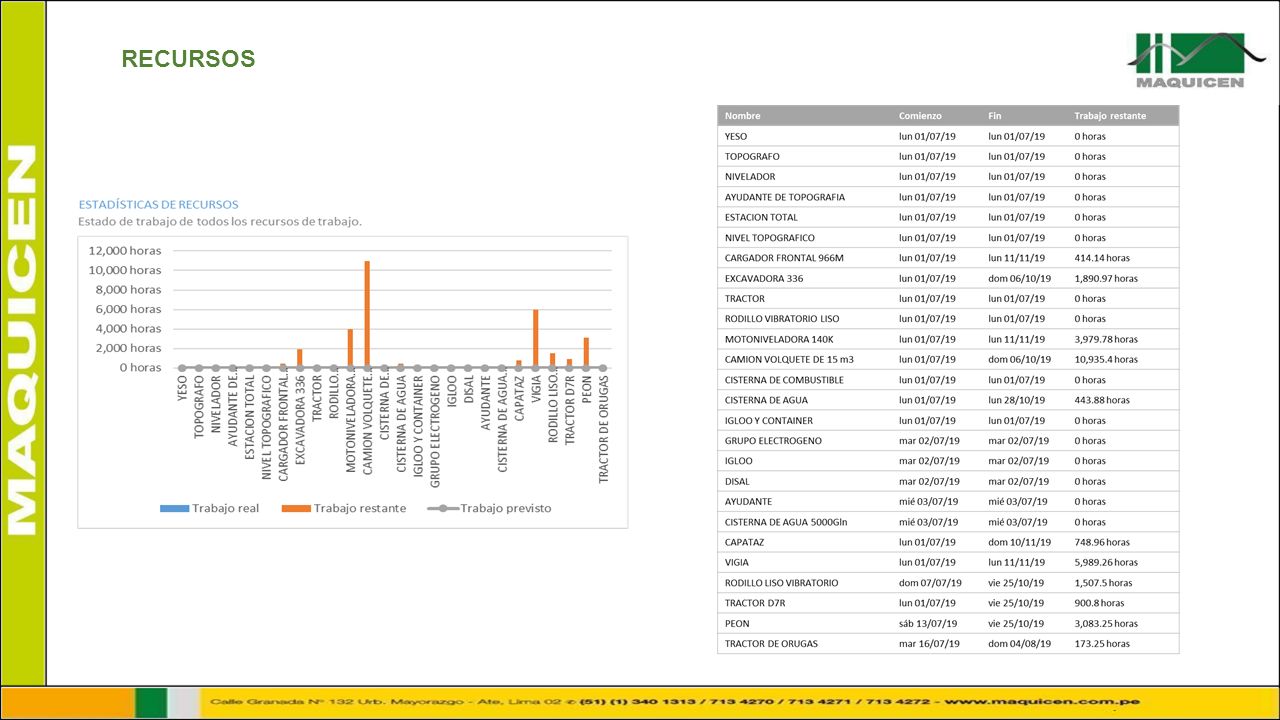Screen dimensions: 1280x720
Task: Click the GRUPO ELECTROGENO axis category label
Action: 434,431
